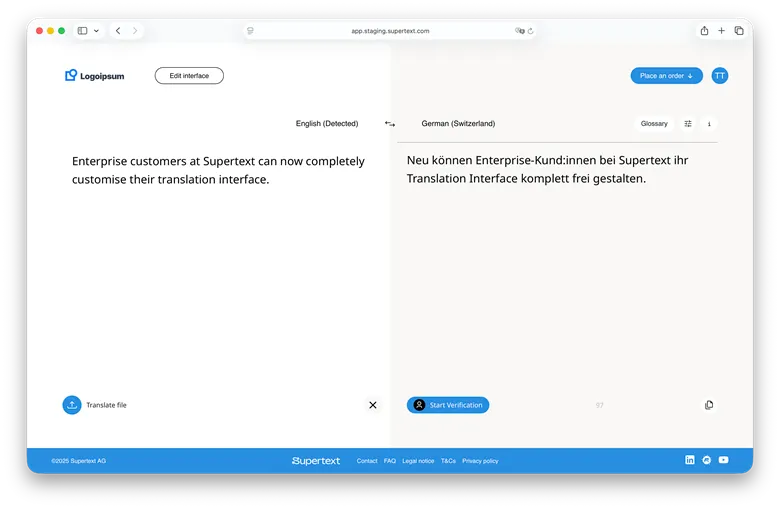
Task: Click the ©2025 Supertext AG text
Action: (x=79, y=461)
